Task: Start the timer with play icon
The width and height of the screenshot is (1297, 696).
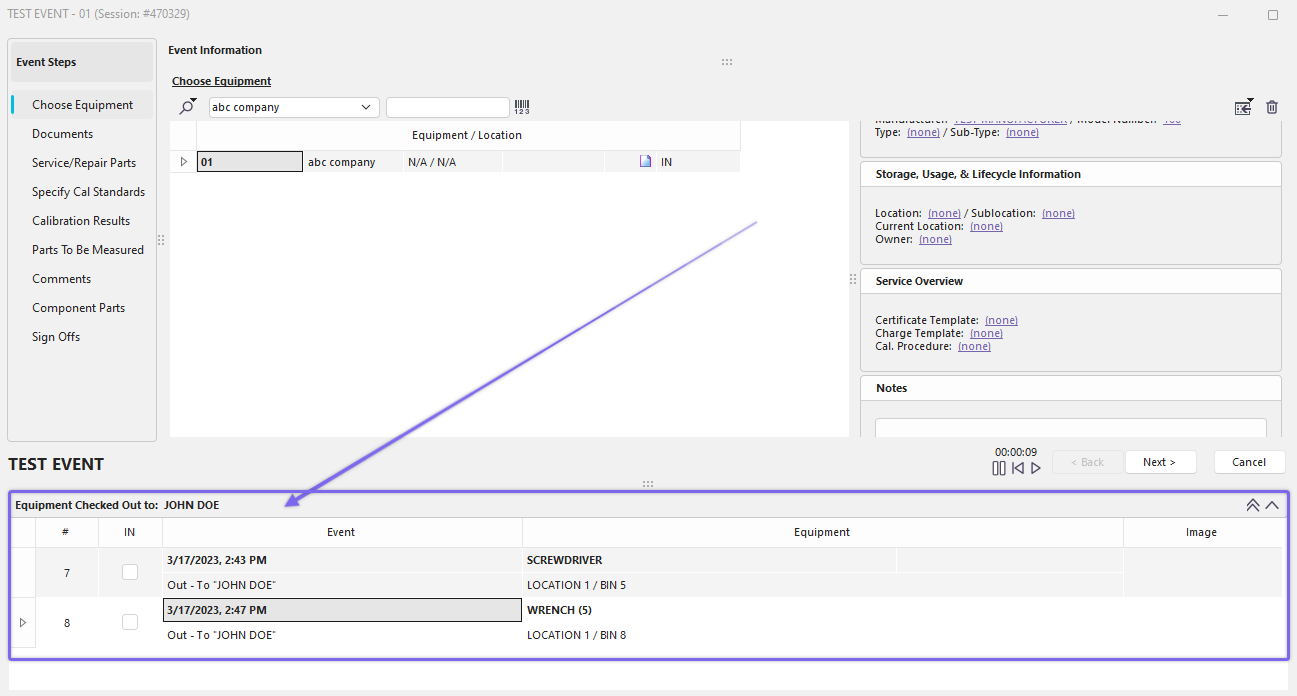Action: tap(1036, 468)
